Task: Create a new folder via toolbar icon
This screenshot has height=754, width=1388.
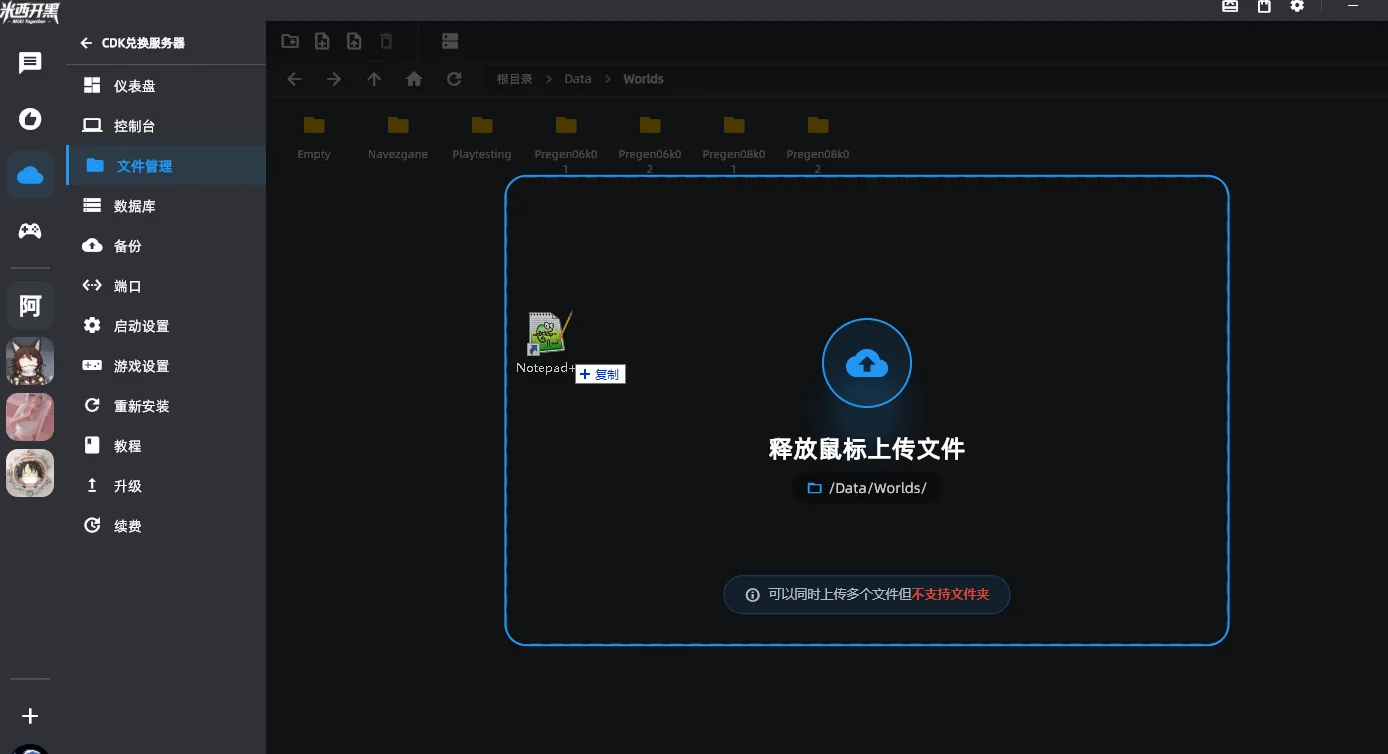Action: point(290,41)
